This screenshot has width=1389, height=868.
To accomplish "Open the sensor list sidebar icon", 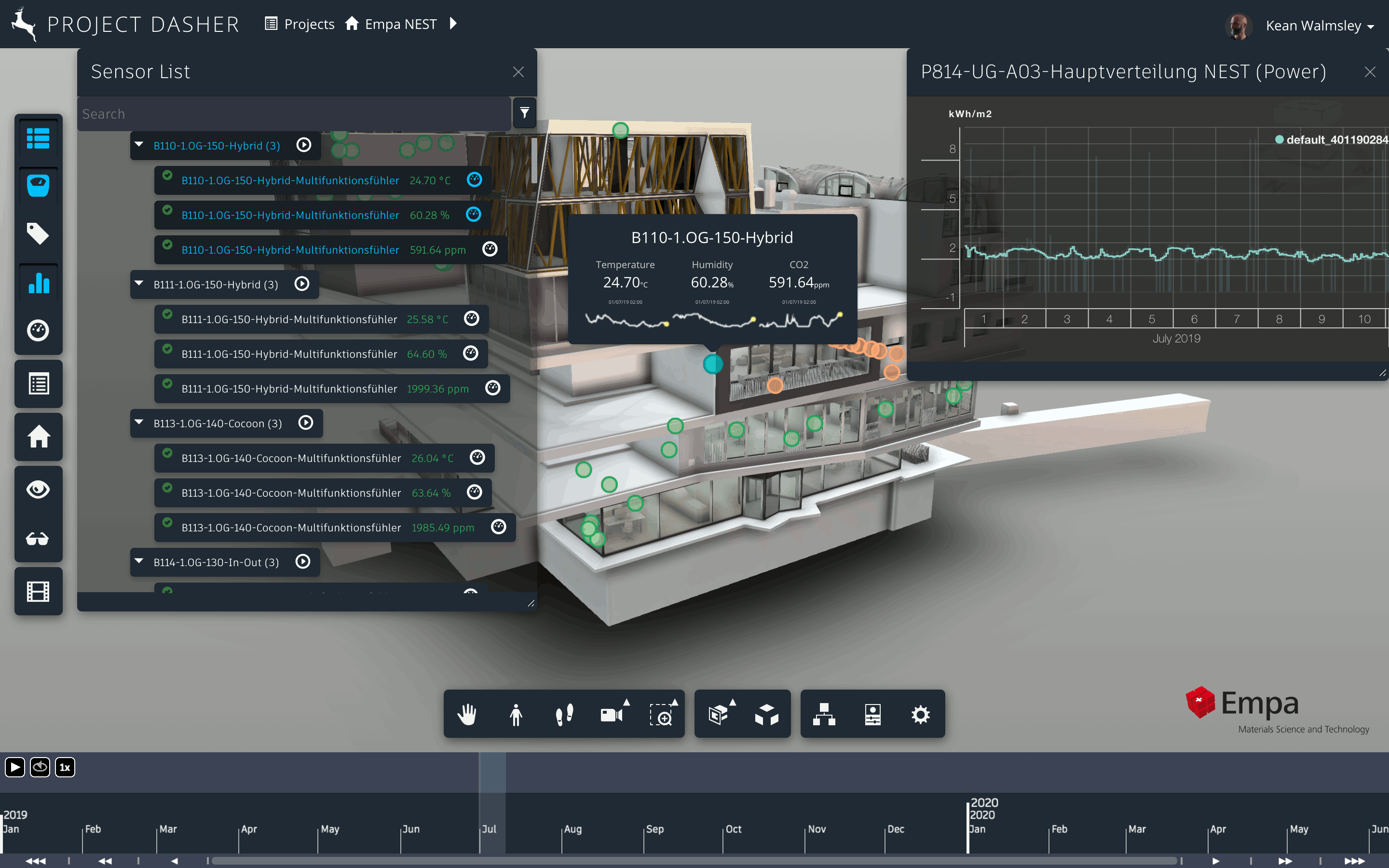I will click(x=38, y=138).
